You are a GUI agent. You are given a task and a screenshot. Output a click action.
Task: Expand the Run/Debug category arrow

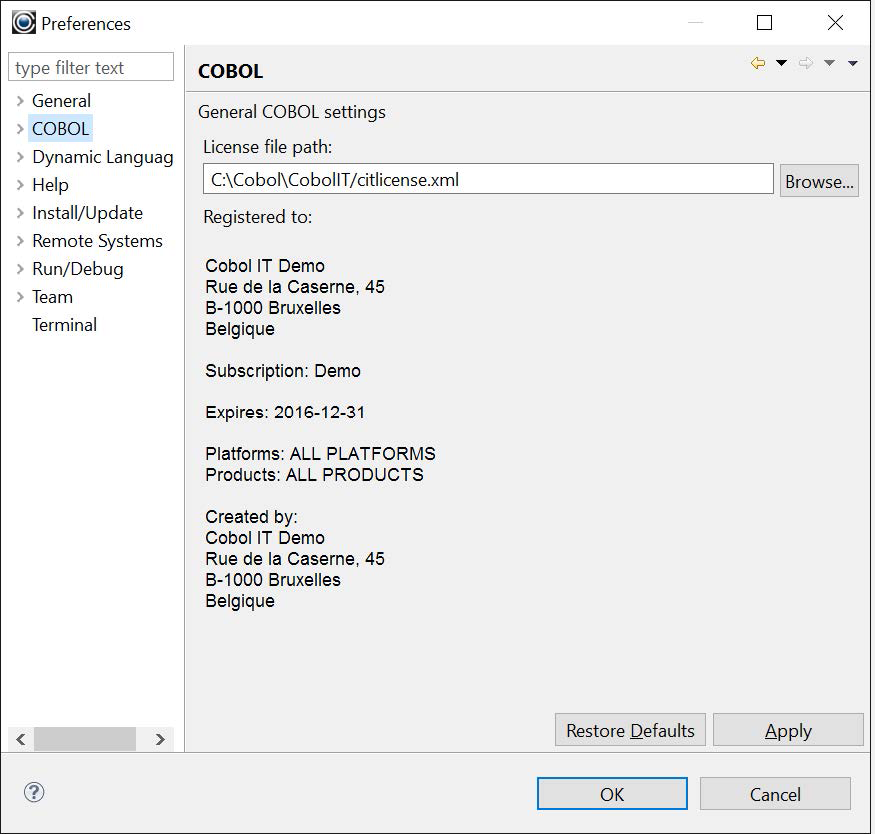[x=20, y=269]
